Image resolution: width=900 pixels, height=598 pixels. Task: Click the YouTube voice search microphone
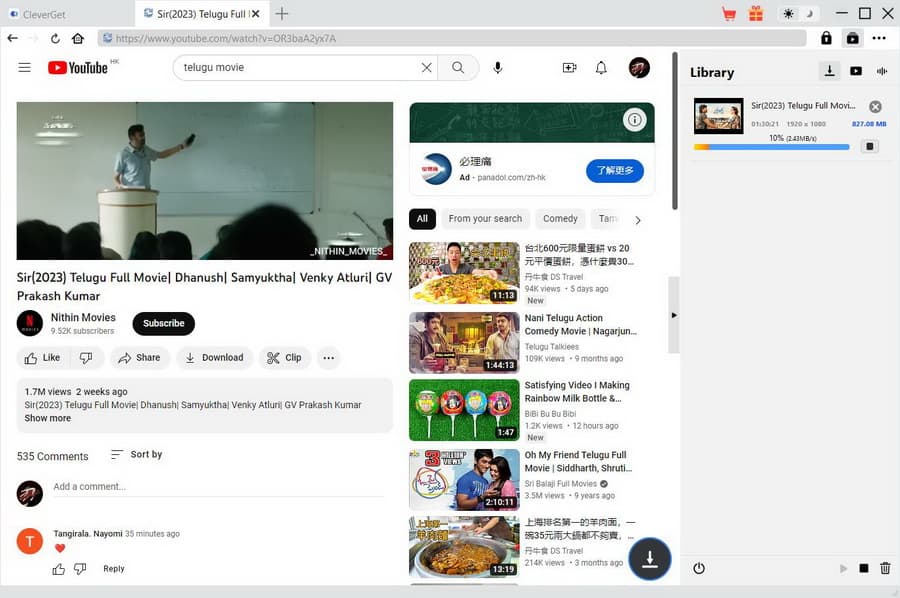pyautogui.click(x=498, y=68)
